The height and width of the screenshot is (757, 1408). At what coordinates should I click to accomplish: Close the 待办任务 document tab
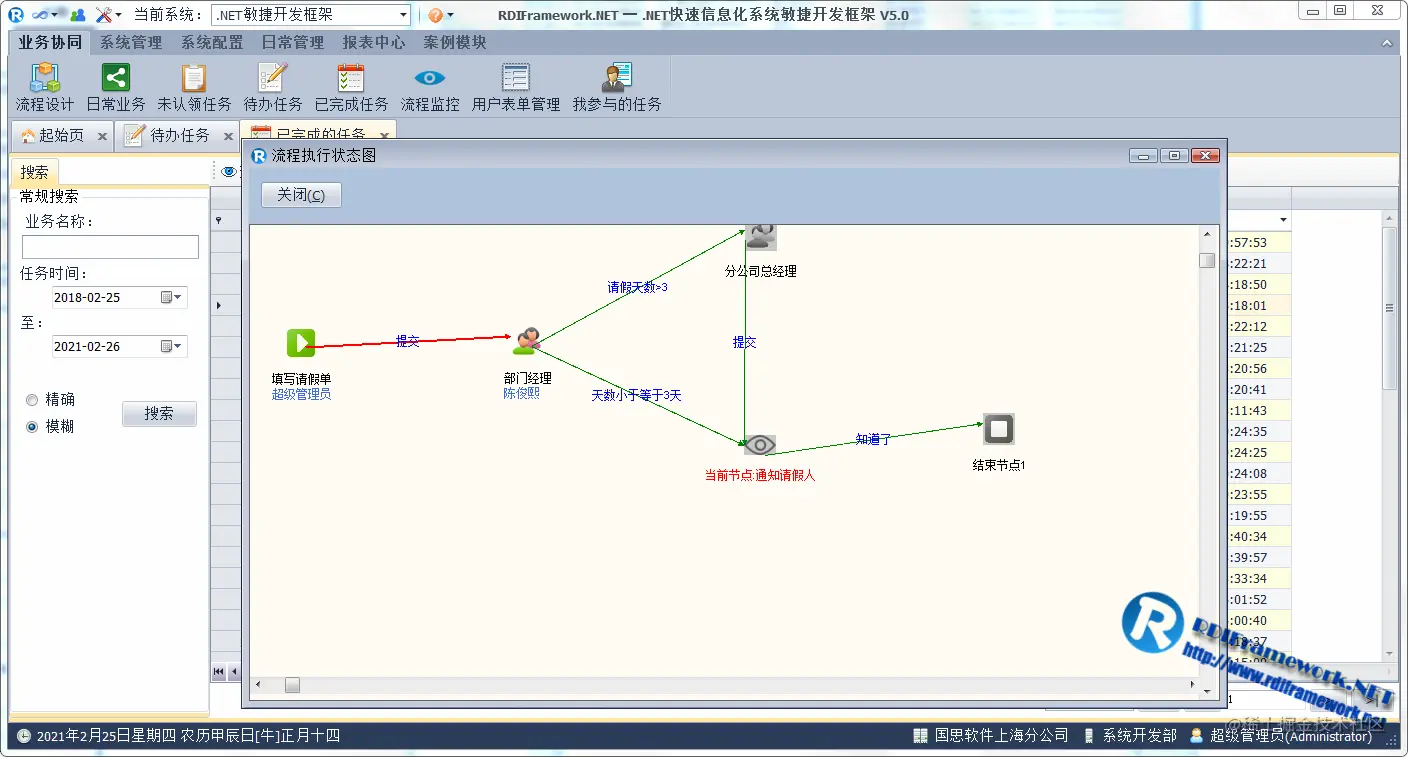(x=228, y=137)
